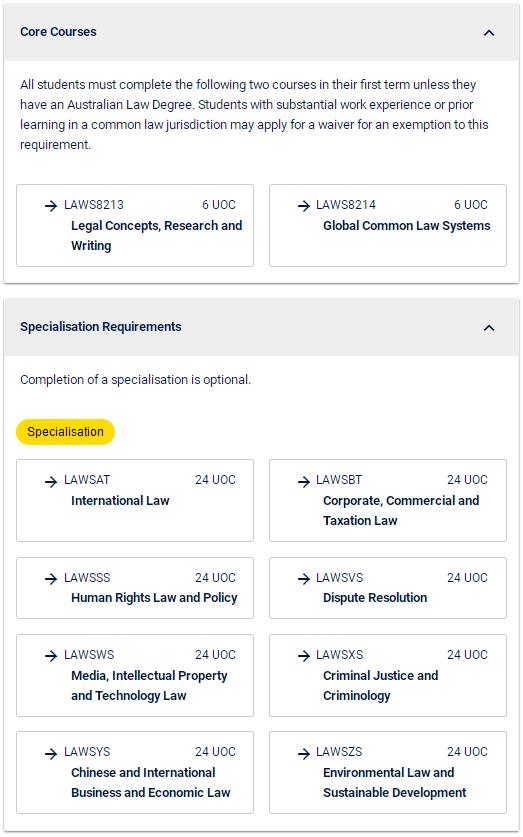Select the yellow Specialisation tag

(65, 432)
